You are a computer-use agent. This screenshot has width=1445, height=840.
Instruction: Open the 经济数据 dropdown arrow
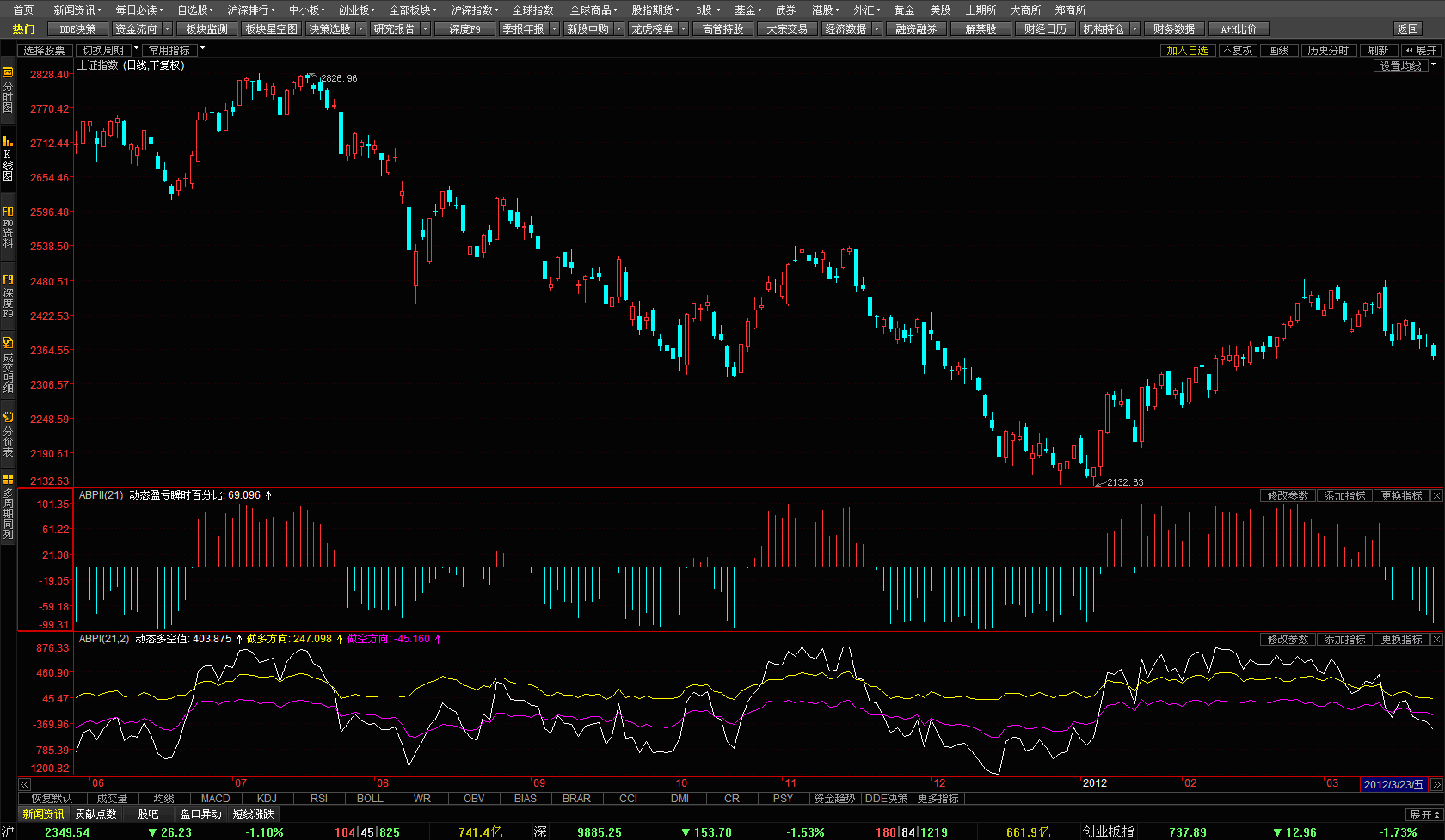click(877, 29)
